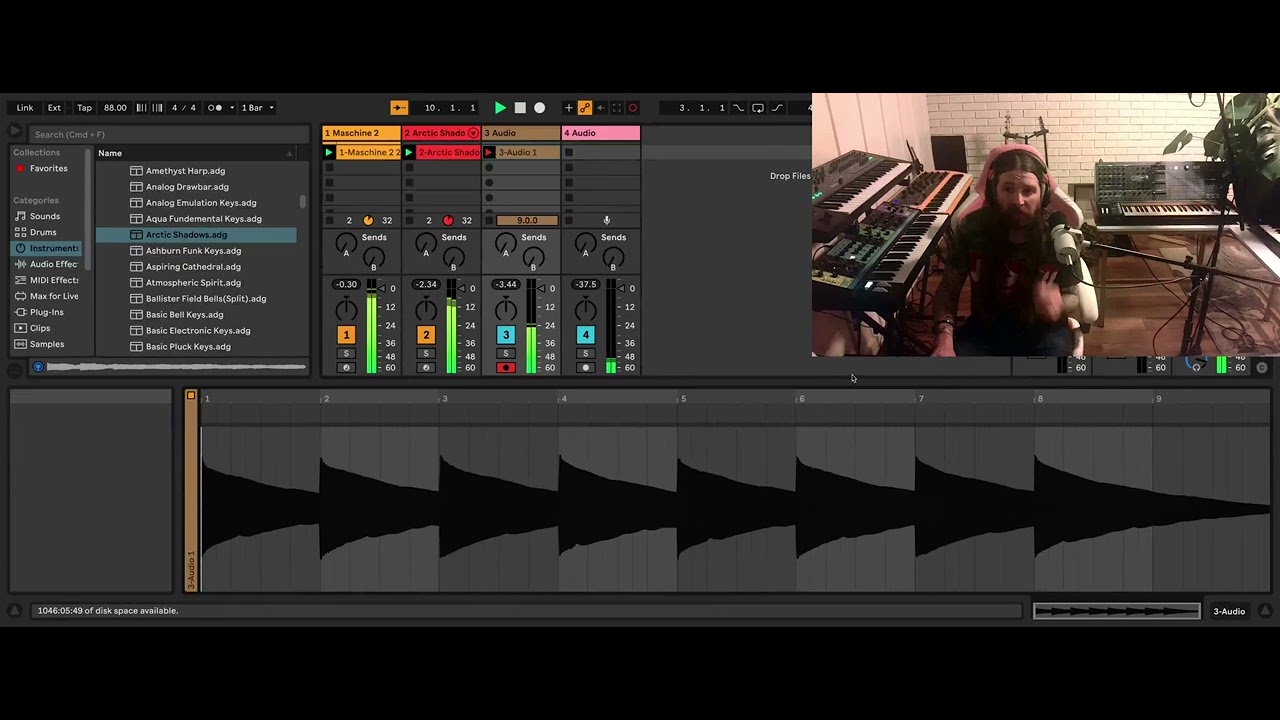1280x720 pixels.
Task: Click the Punch-Out switch icon
Action: click(x=777, y=108)
